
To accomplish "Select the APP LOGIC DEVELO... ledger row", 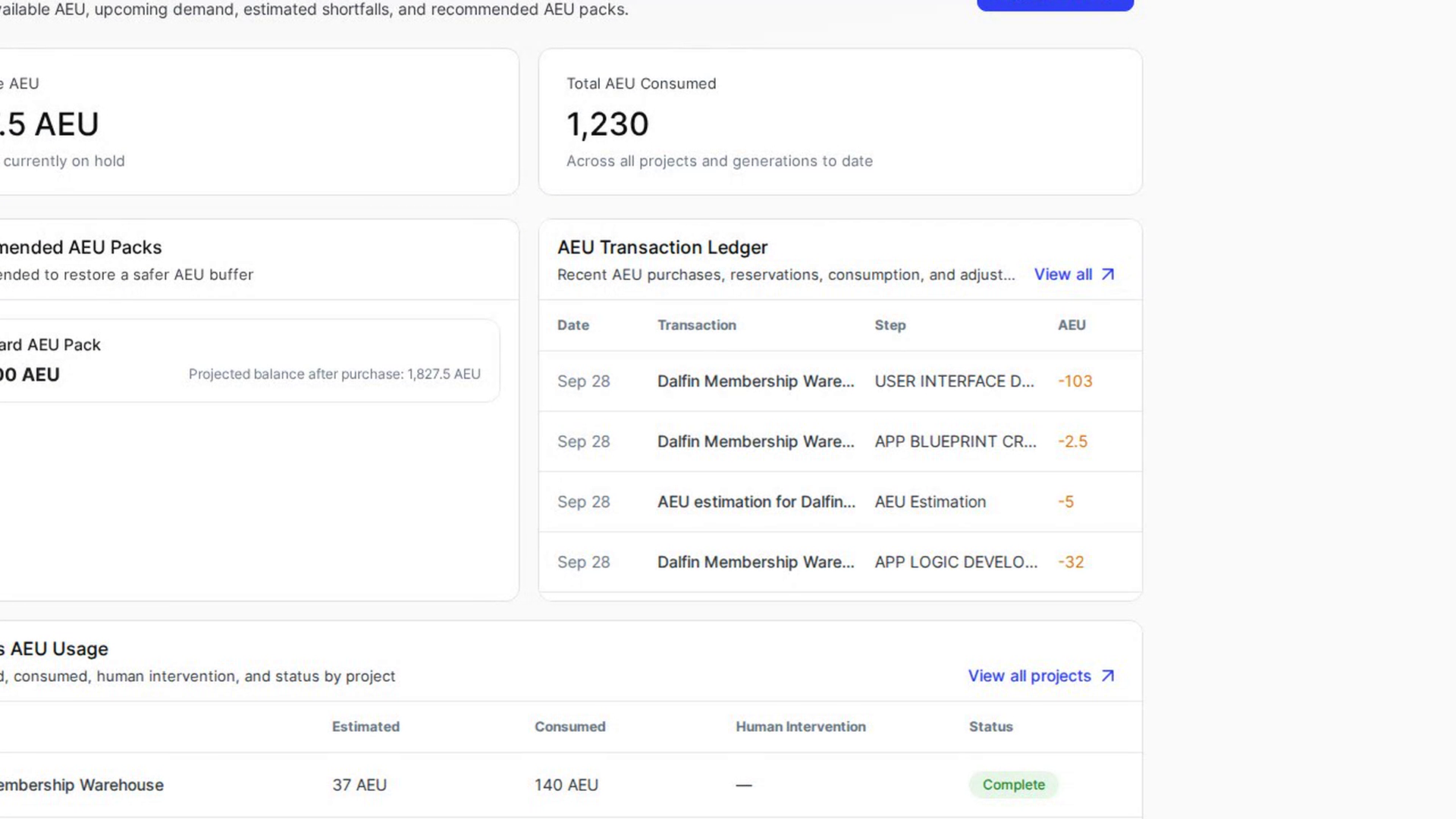I will (x=840, y=562).
